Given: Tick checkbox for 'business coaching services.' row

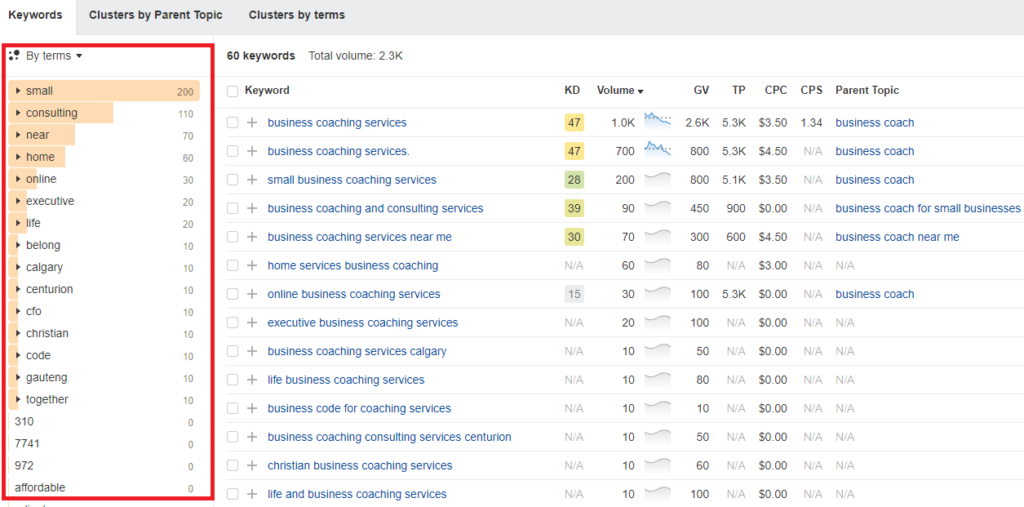Looking at the screenshot, I should click(x=232, y=151).
